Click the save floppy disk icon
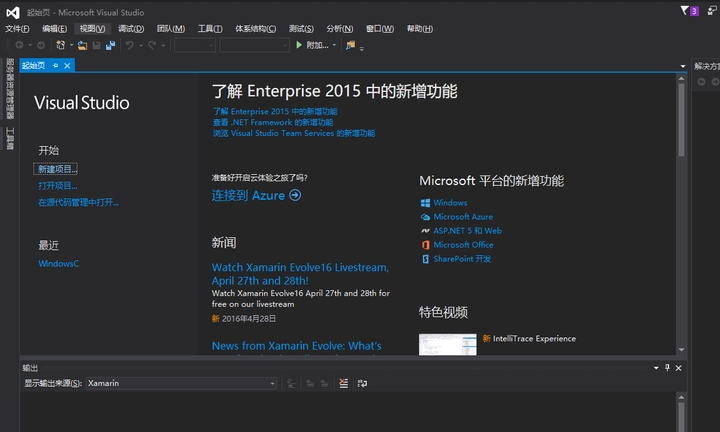Image resolution: width=720 pixels, height=432 pixels. click(x=96, y=45)
